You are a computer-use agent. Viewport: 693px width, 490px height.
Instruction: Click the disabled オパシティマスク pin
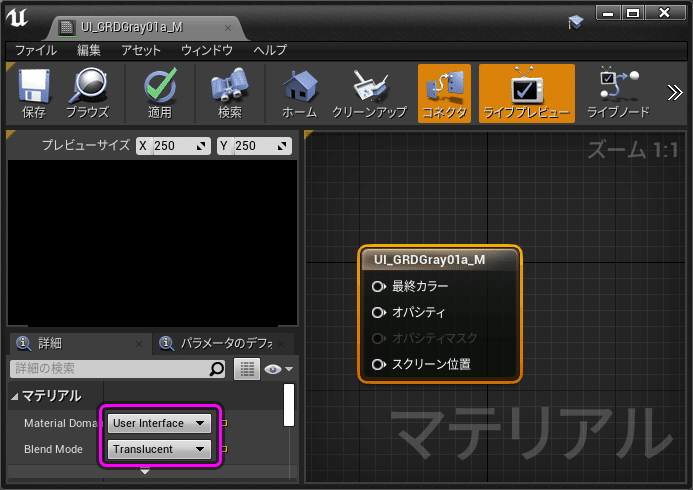378,338
